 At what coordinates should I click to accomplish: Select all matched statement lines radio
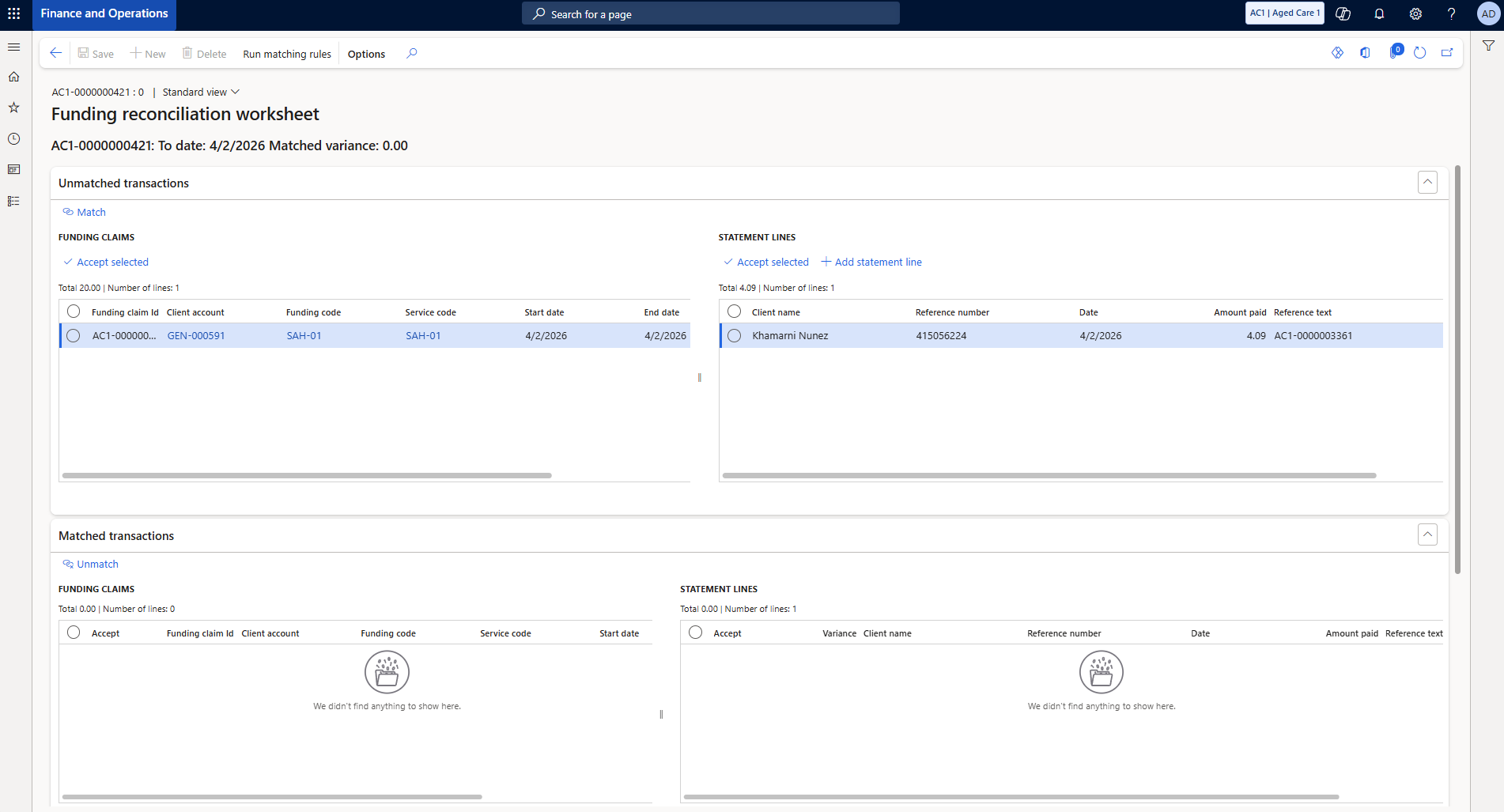click(x=695, y=633)
